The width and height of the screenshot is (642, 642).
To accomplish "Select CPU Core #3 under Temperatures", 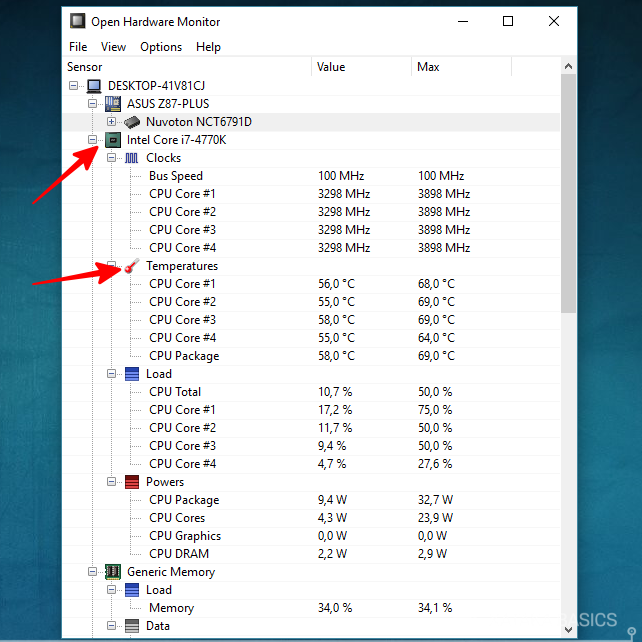I will (311, 320).
